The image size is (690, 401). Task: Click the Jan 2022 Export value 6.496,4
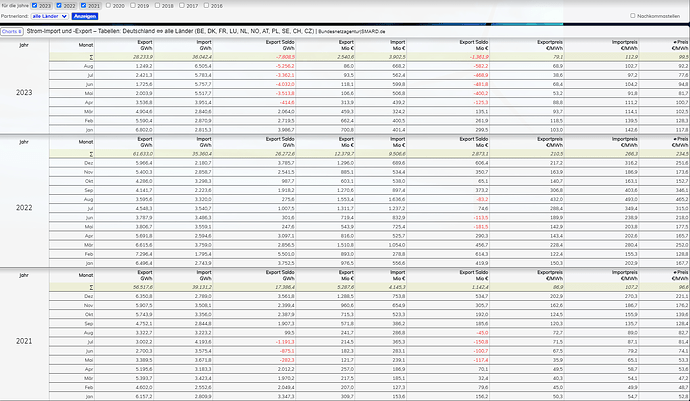click(x=144, y=263)
